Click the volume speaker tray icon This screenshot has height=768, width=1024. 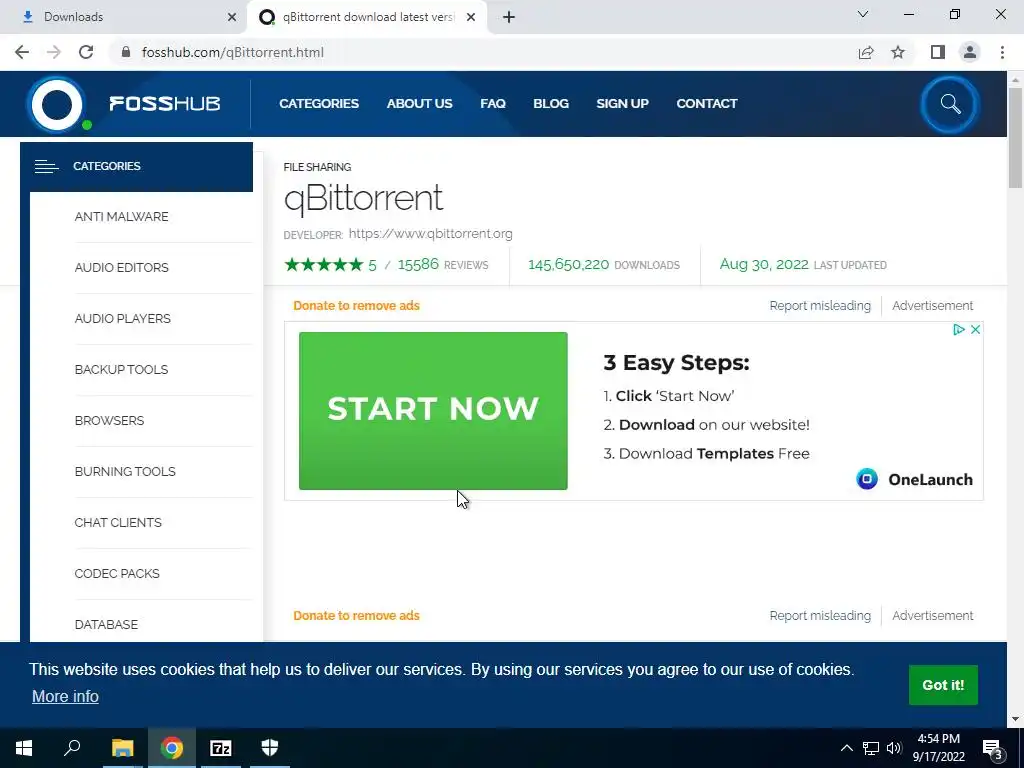[x=894, y=748]
